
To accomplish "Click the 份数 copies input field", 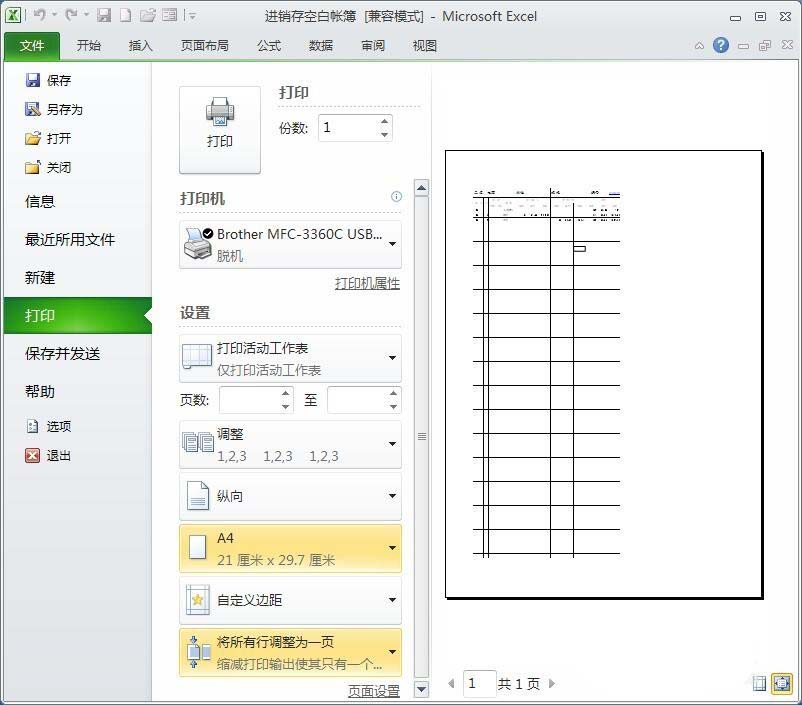I will [x=348, y=128].
